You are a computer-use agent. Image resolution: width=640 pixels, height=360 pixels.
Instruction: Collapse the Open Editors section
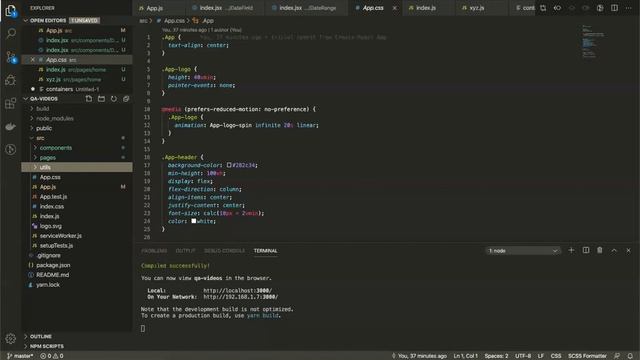click(x=26, y=20)
